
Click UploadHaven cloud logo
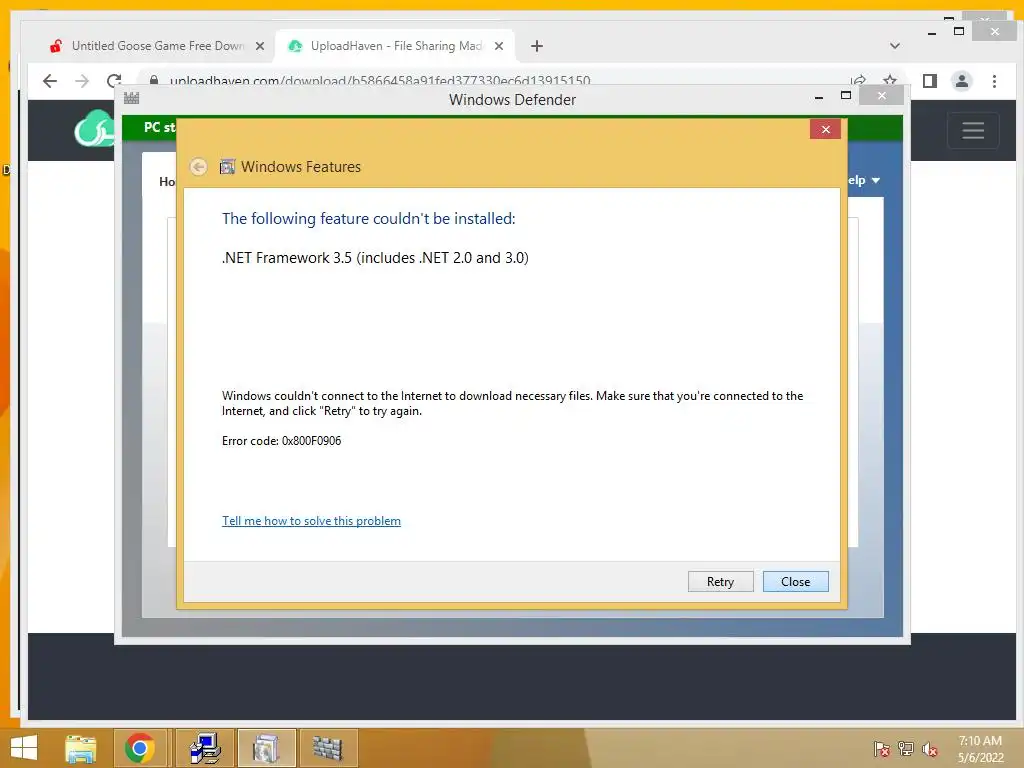pos(95,129)
